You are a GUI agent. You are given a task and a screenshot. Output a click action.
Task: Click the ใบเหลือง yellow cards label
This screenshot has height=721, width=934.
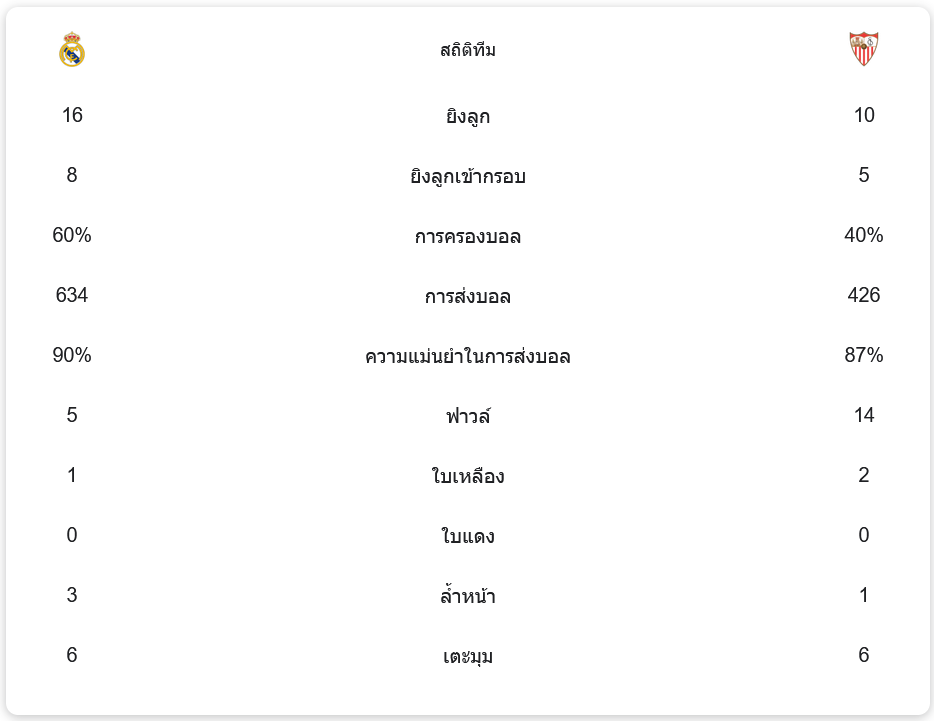point(467,476)
